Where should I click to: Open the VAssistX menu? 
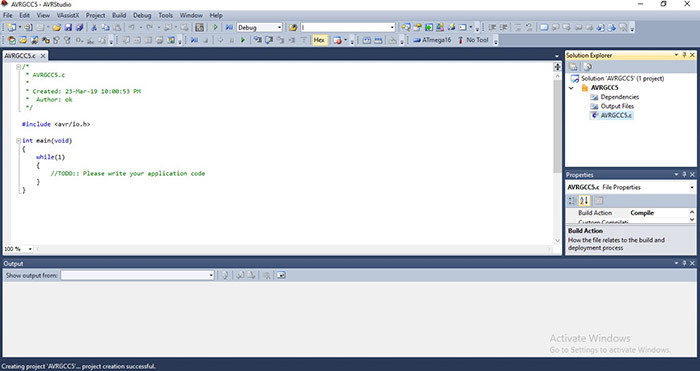click(x=68, y=15)
